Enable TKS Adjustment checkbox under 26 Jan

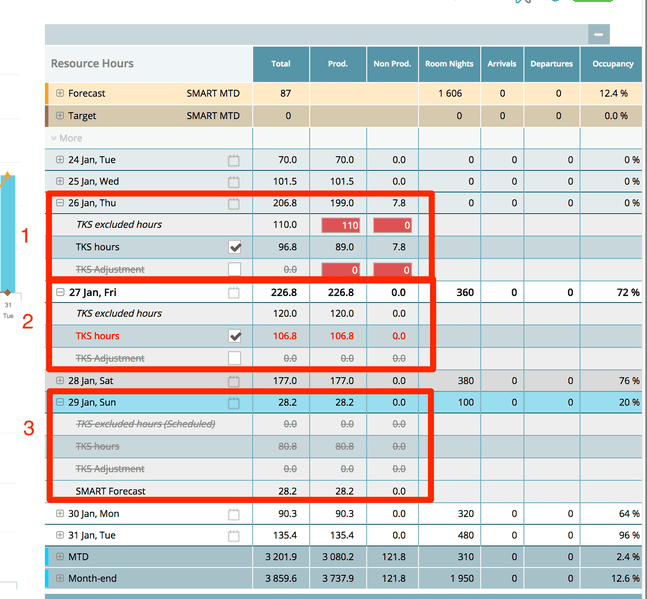[234, 269]
